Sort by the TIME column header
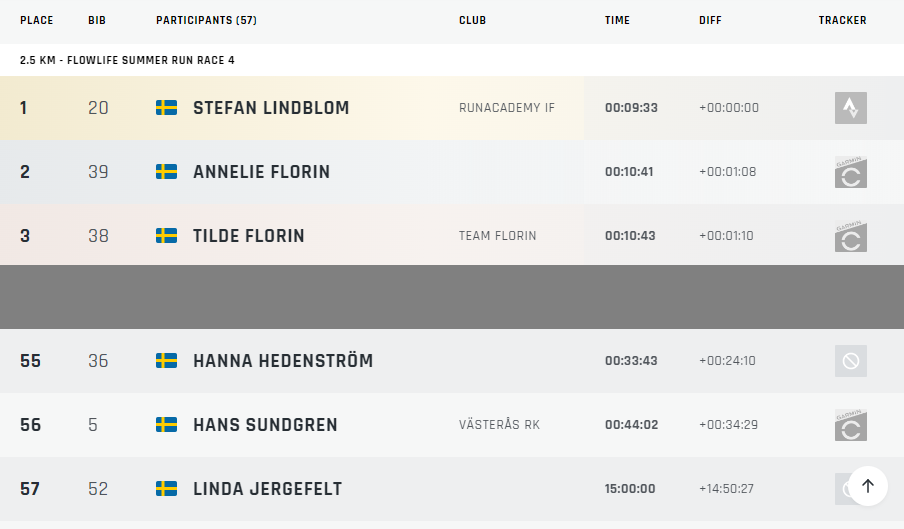Viewport: 904px width, 529px height. tap(617, 20)
